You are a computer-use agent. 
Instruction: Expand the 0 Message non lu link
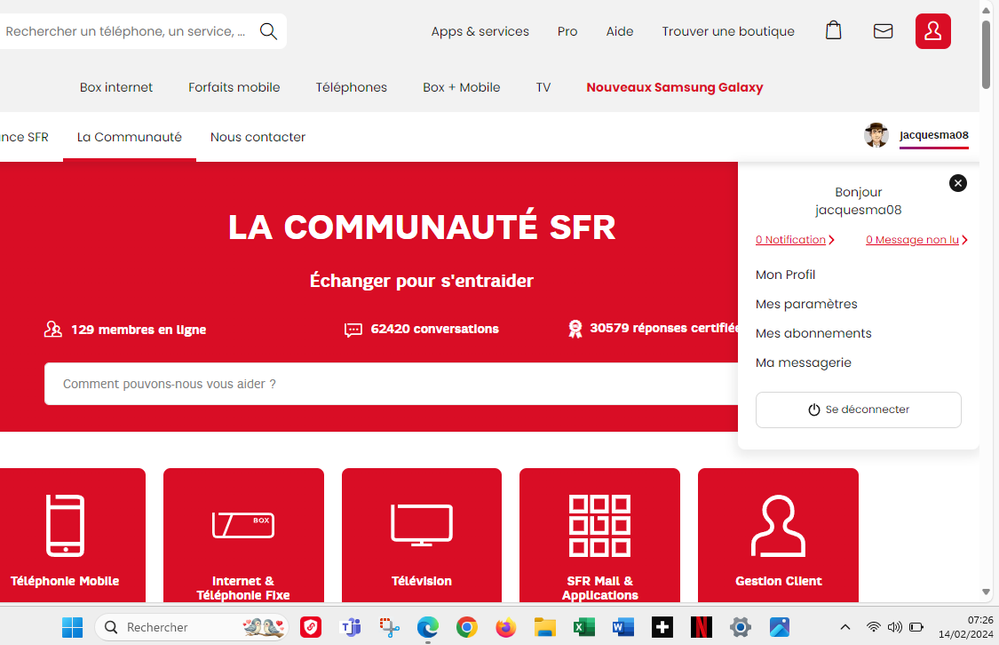[x=916, y=240]
